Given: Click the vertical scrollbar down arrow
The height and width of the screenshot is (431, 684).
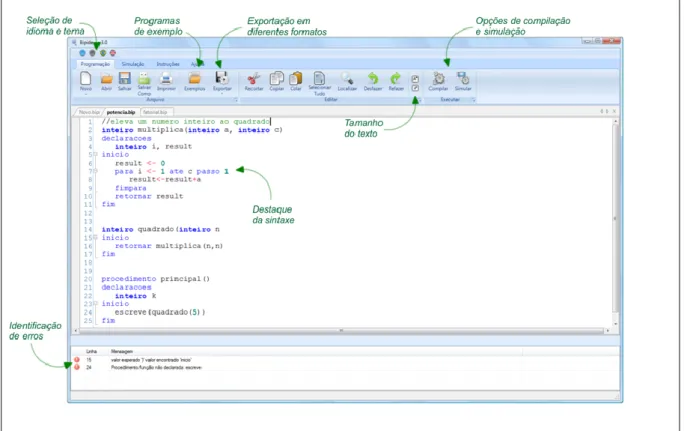Looking at the screenshot, I should pyautogui.click(x=616, y=324).
